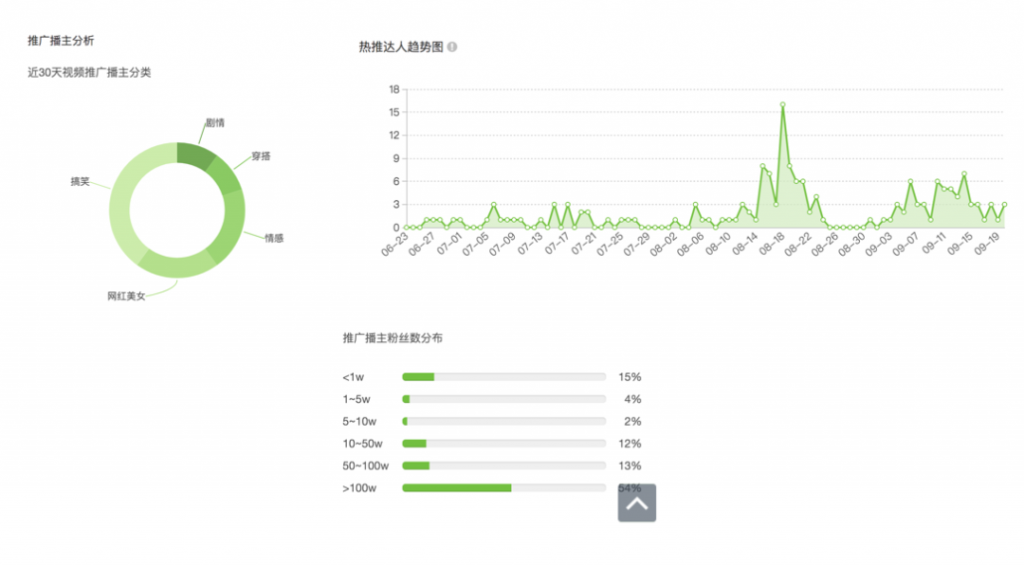Image resolution: width=1024 pixels, height=566 pixels.
Task: Click the 10~50w fan distribution bar
Action: click(414, 443)
